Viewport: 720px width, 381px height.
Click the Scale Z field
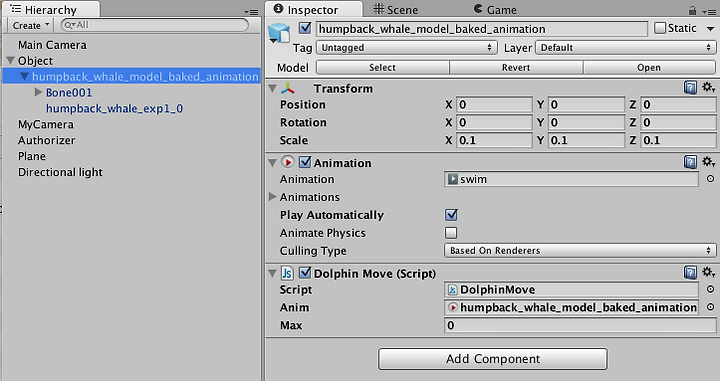(x=678, y=140)
